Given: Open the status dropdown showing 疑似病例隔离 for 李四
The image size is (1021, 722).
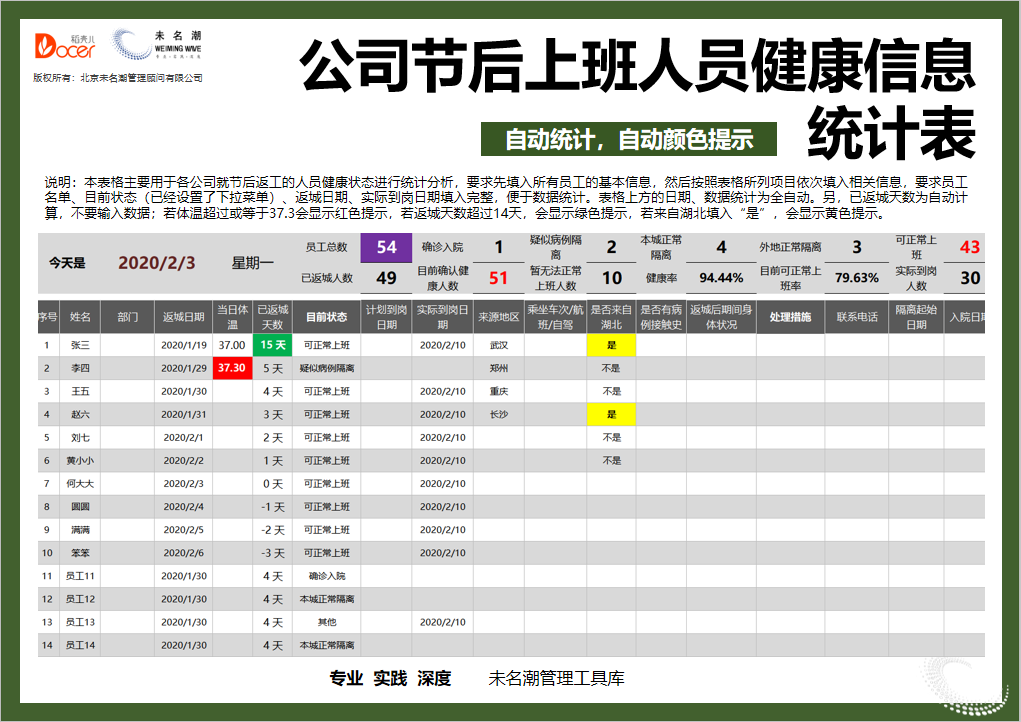Looking at the screenshot, I should coord(327,367).
